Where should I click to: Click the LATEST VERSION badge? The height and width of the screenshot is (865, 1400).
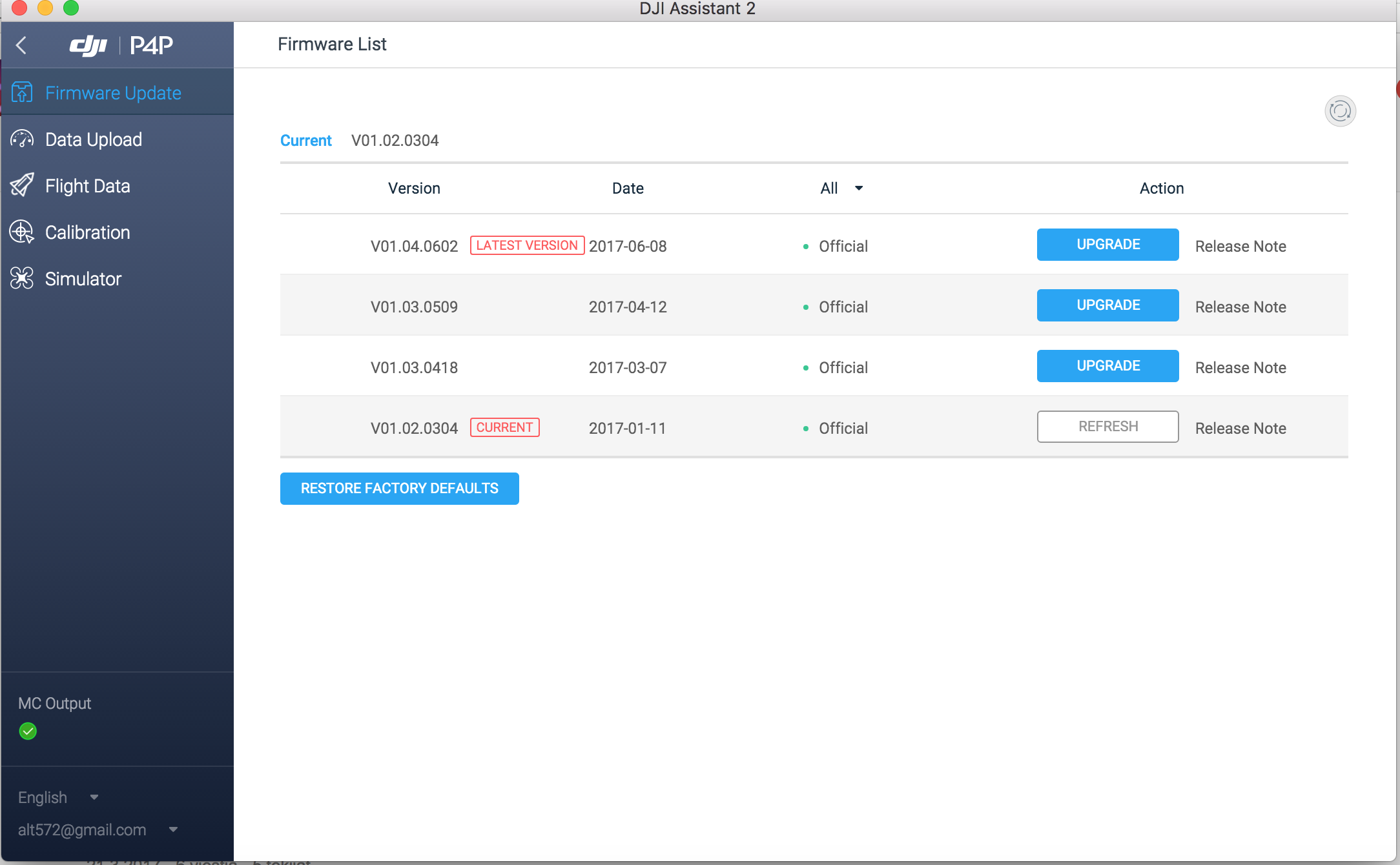[x=527, y=245]
